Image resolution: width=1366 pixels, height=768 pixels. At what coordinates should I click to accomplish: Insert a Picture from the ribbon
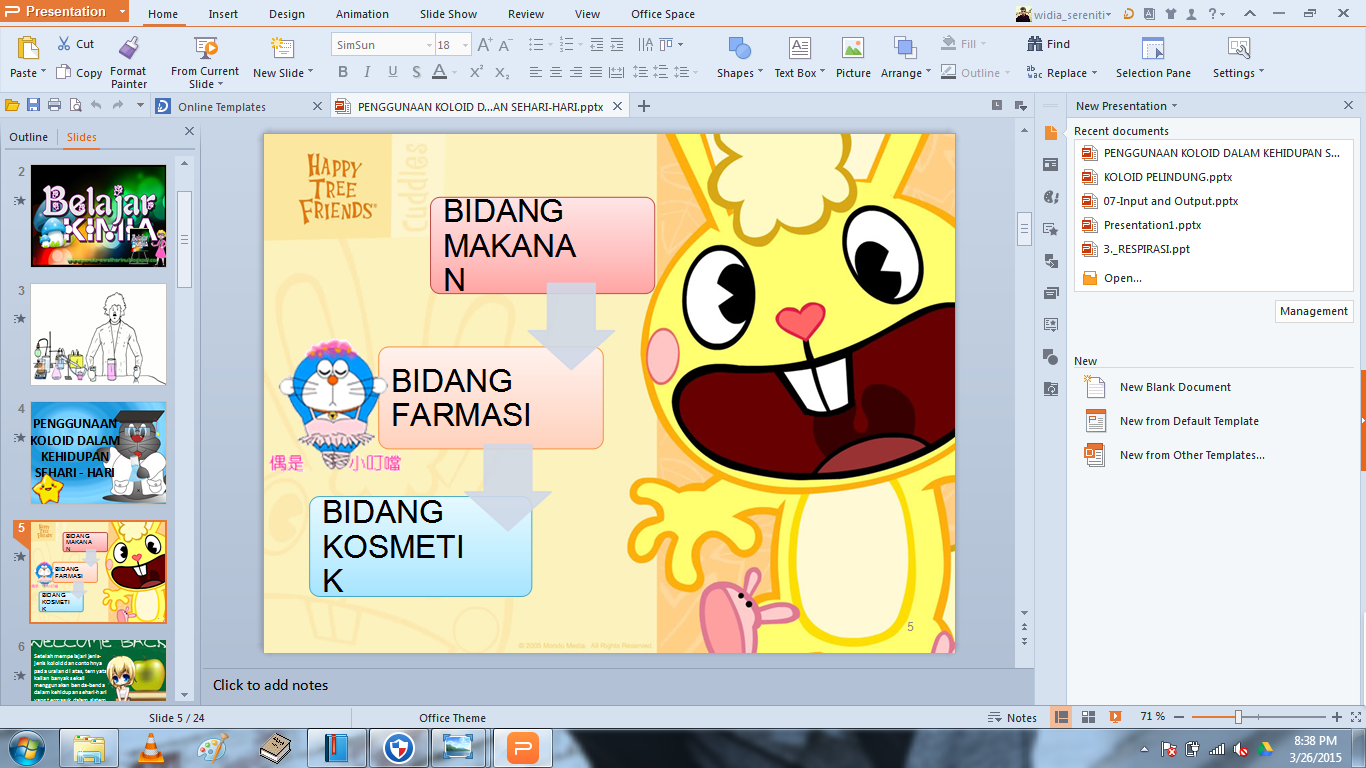pos(853,58)
